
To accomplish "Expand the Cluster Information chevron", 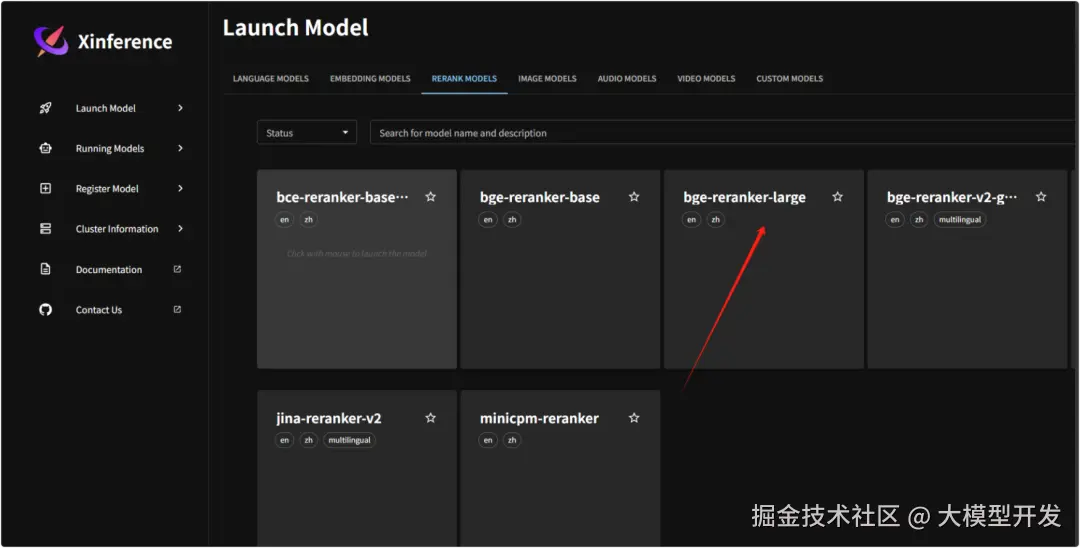I will tap(180, 229).
